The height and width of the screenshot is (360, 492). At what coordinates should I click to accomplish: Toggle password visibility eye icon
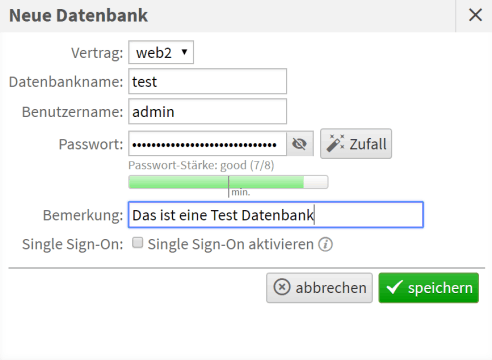point(299,144)
